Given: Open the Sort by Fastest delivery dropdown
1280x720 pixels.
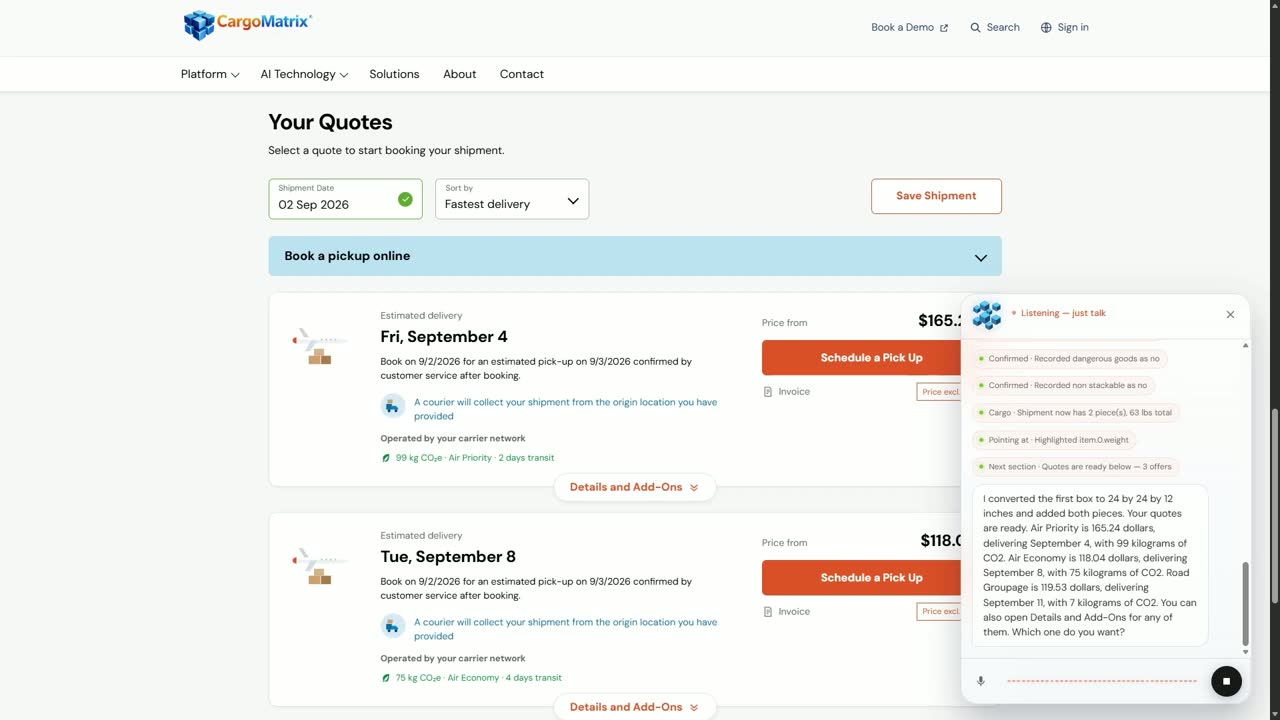Looking at the screenshot, I should (x=512, y=199).
